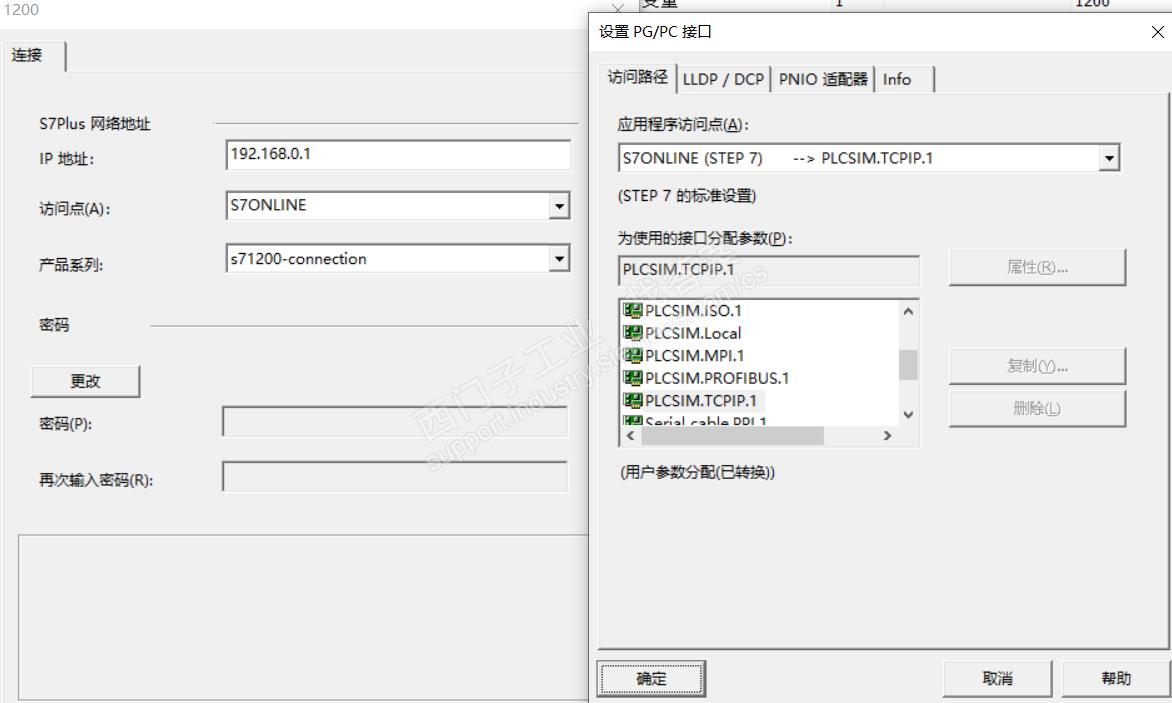Image resolution: width=1172 pixels, height=703 pixels.
Task: Switch to the LLDP / DCP tab
Action: point(723,79)
